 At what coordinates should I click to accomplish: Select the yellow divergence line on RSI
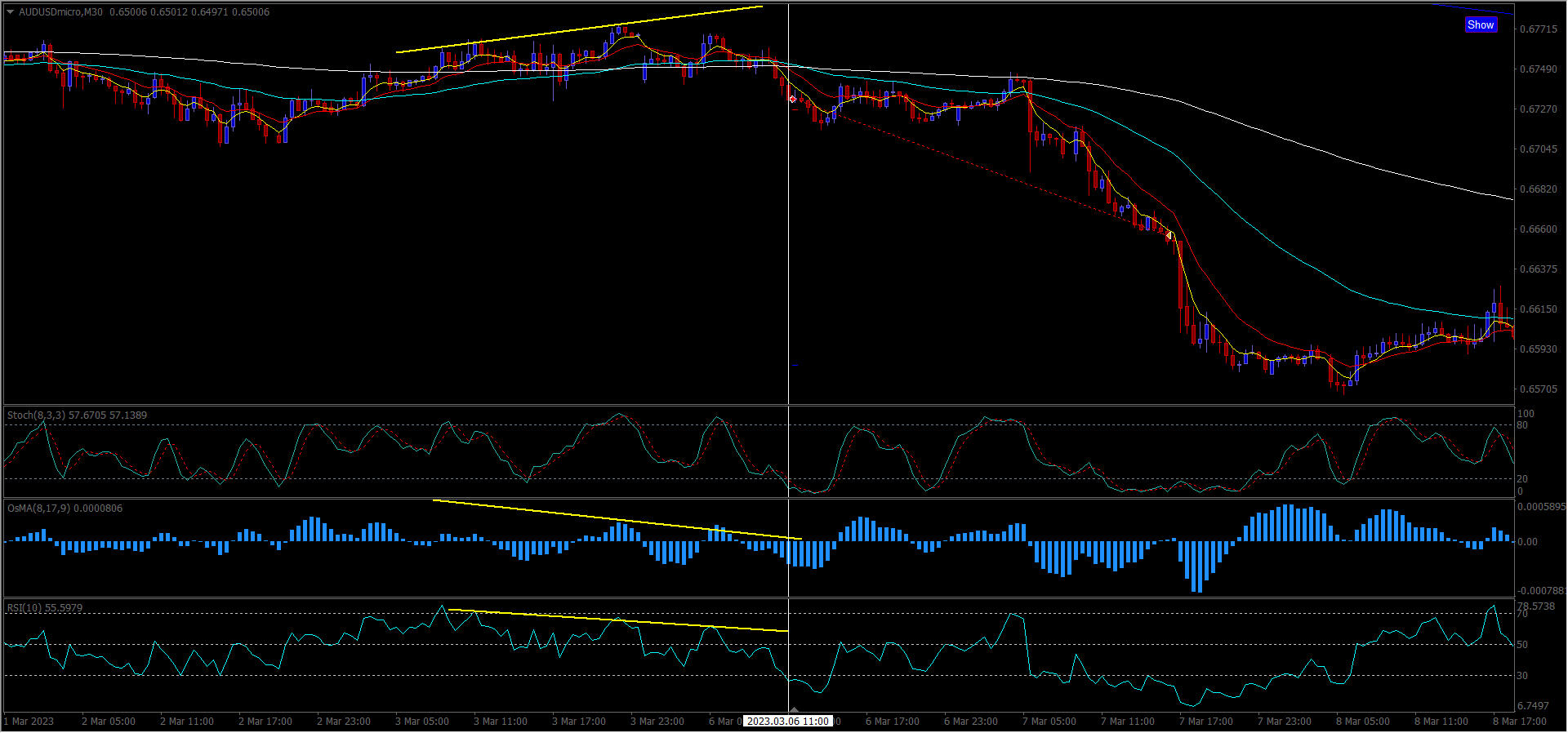[x=617, y=620]
